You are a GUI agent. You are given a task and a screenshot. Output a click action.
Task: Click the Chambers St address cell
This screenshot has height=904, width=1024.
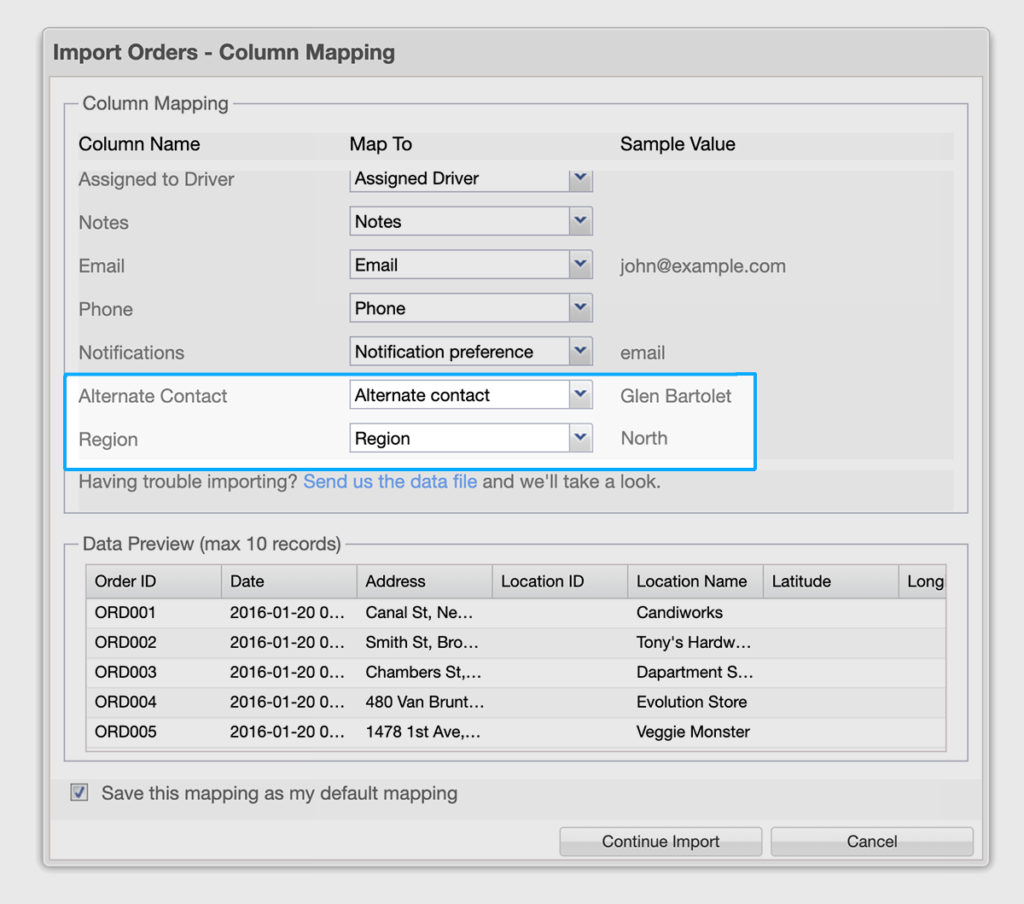(423, 672)
